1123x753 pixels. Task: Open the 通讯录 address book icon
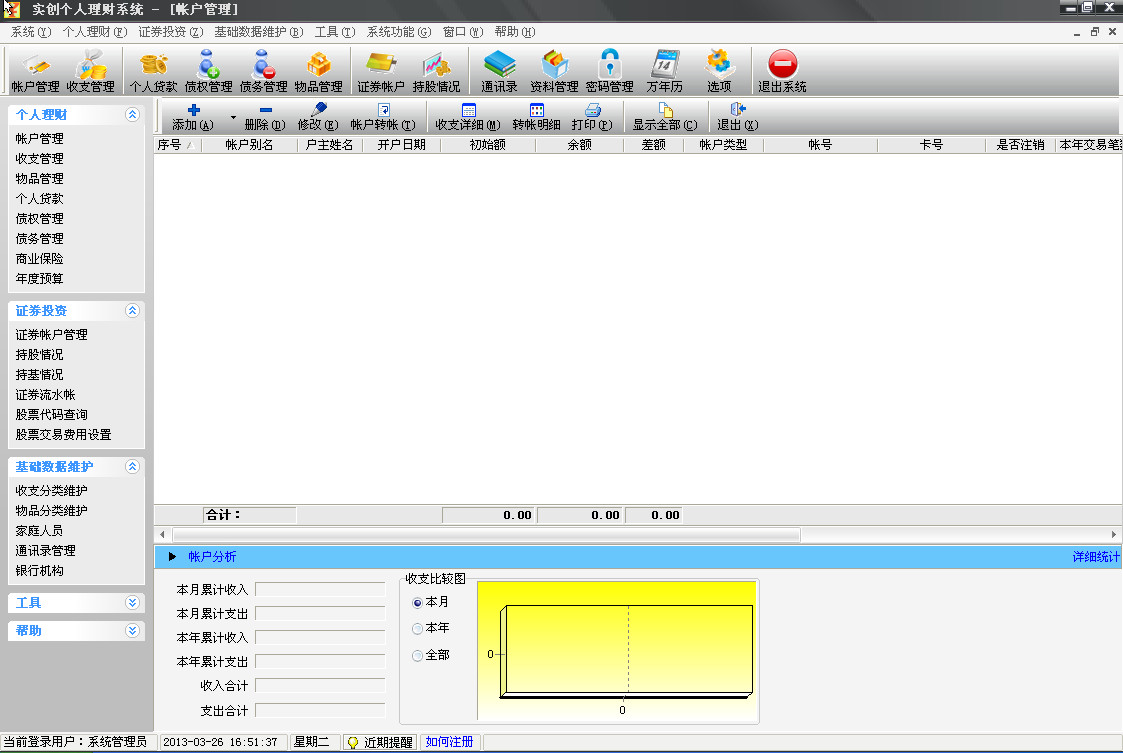point(499,71)
